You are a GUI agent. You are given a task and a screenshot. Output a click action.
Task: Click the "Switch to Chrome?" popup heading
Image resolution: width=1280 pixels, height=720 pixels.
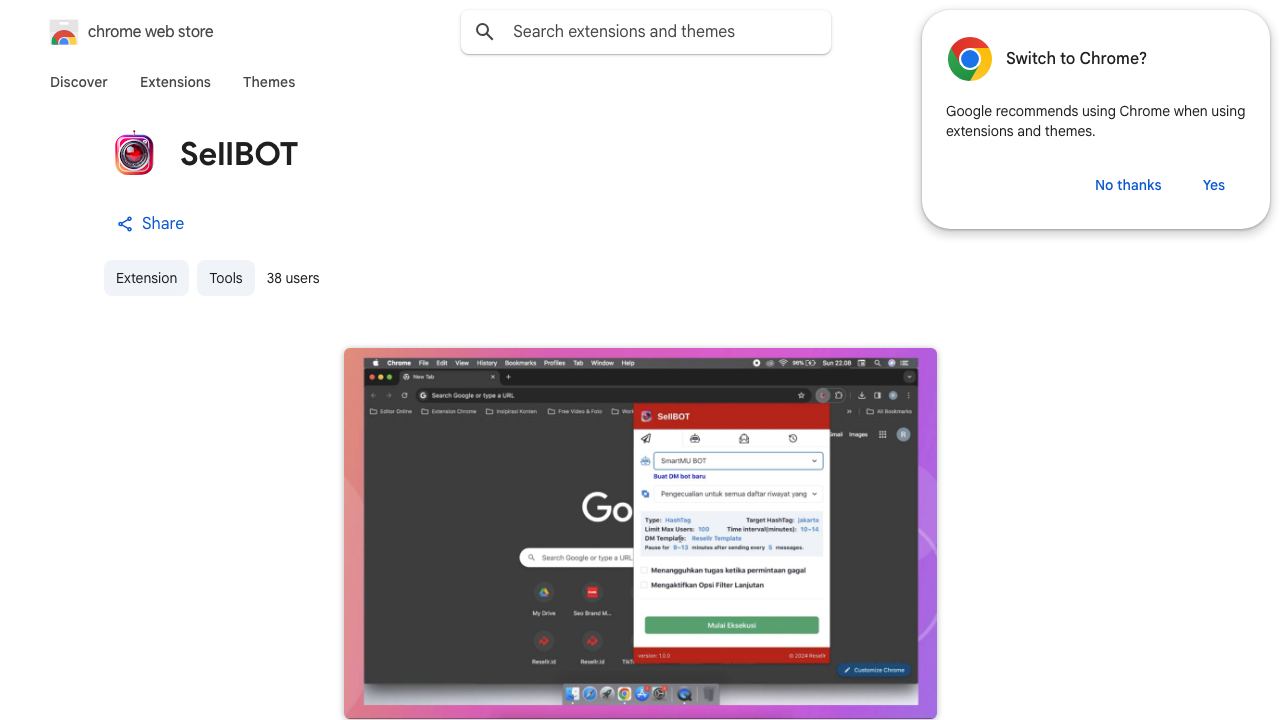(x=1076, y=59)
